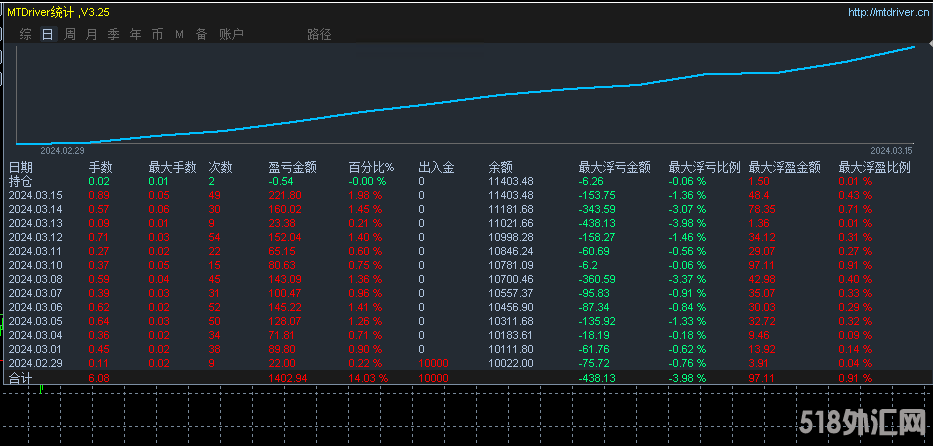
Task: Select the 2024.03.15 row date
Action: coord(35,195)
